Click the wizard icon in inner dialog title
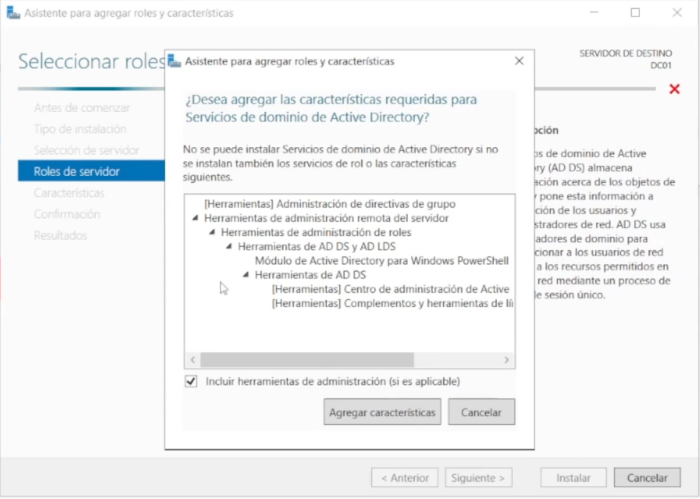700x499 pixels. 174,61
